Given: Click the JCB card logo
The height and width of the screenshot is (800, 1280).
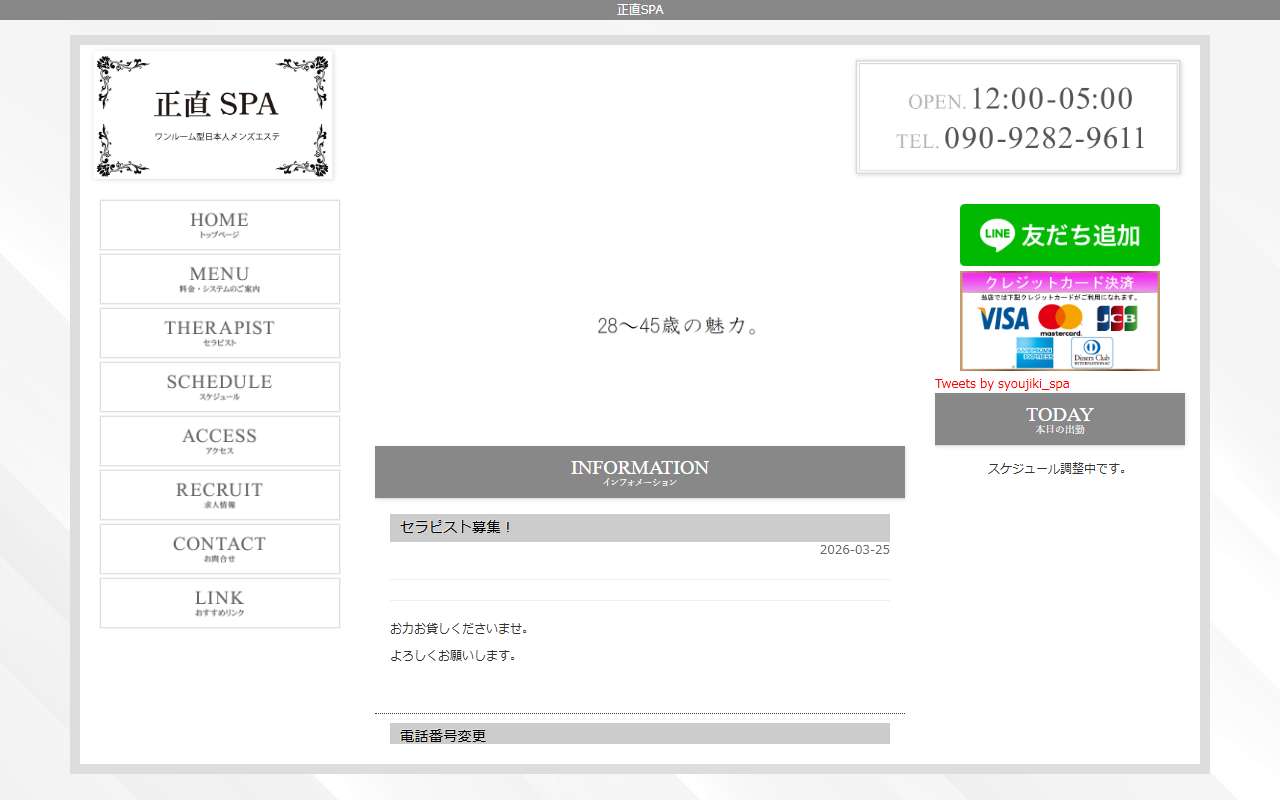Looking at the screenshot, I should (1118, 319).
